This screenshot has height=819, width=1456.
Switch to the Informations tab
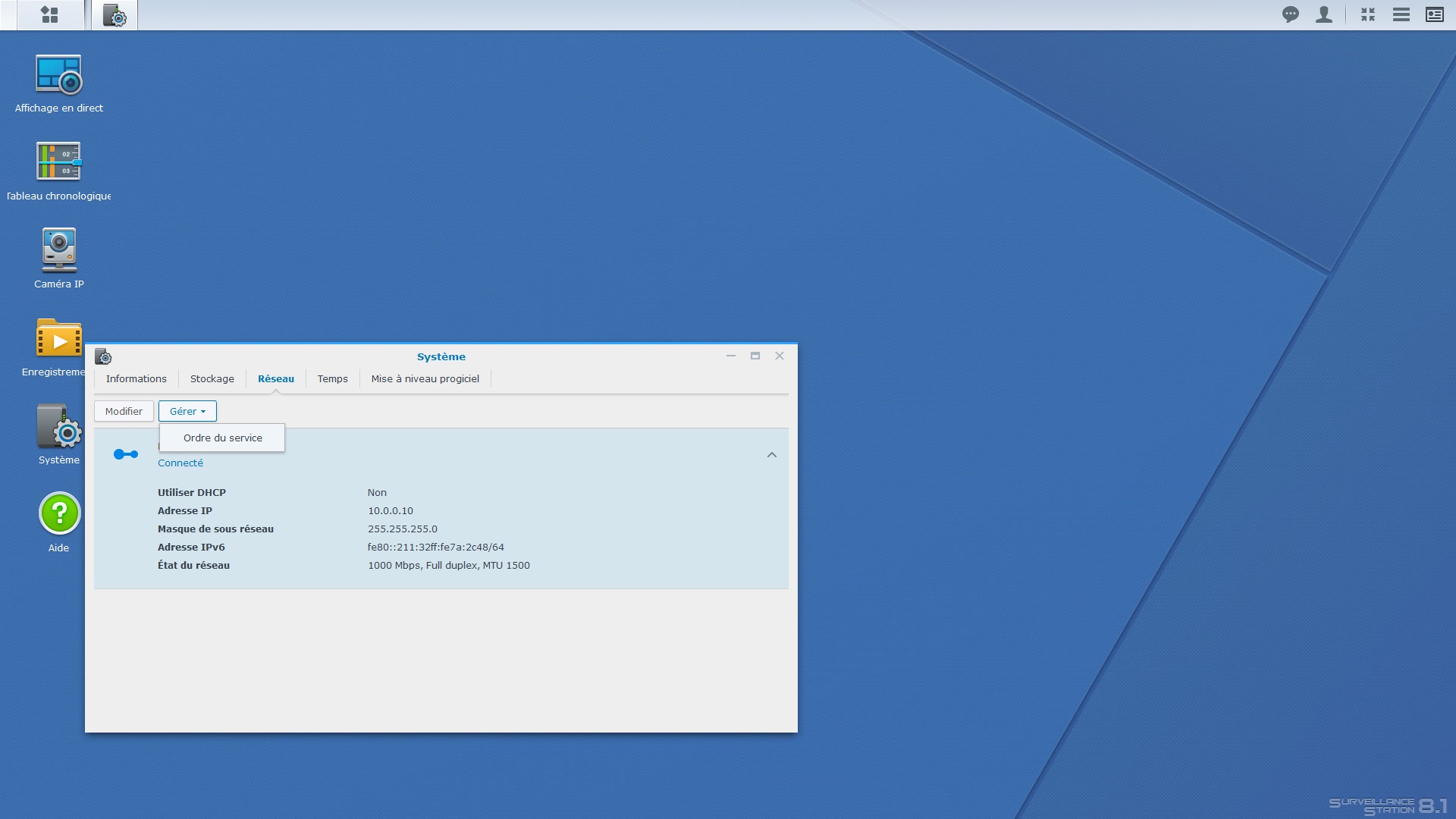136,378
